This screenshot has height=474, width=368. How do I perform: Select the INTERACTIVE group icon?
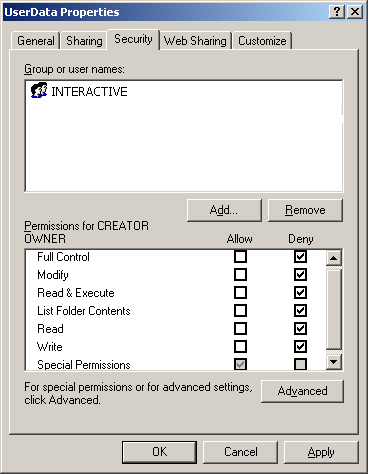point(39,90)
